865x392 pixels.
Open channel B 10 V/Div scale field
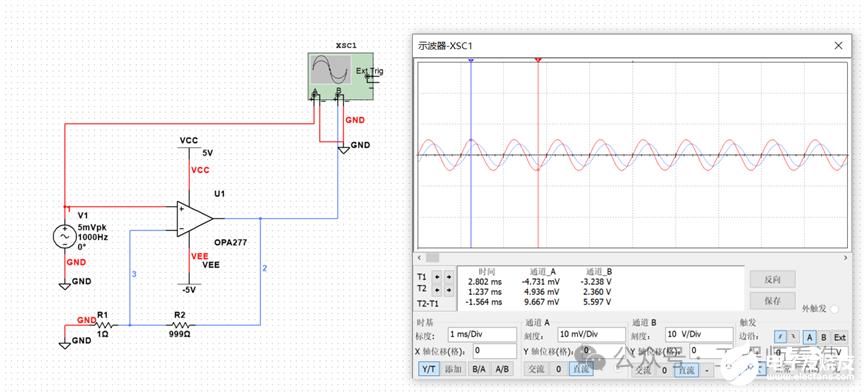pos(699,334)
